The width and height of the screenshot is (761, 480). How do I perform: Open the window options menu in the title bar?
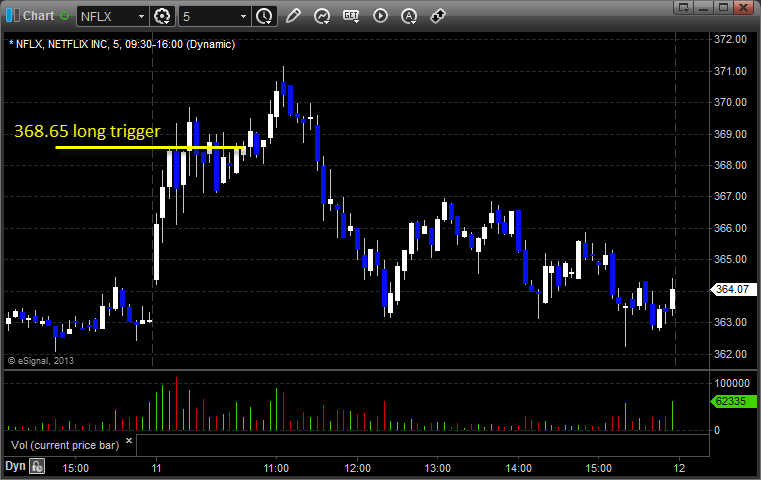(x=684, y=7)
